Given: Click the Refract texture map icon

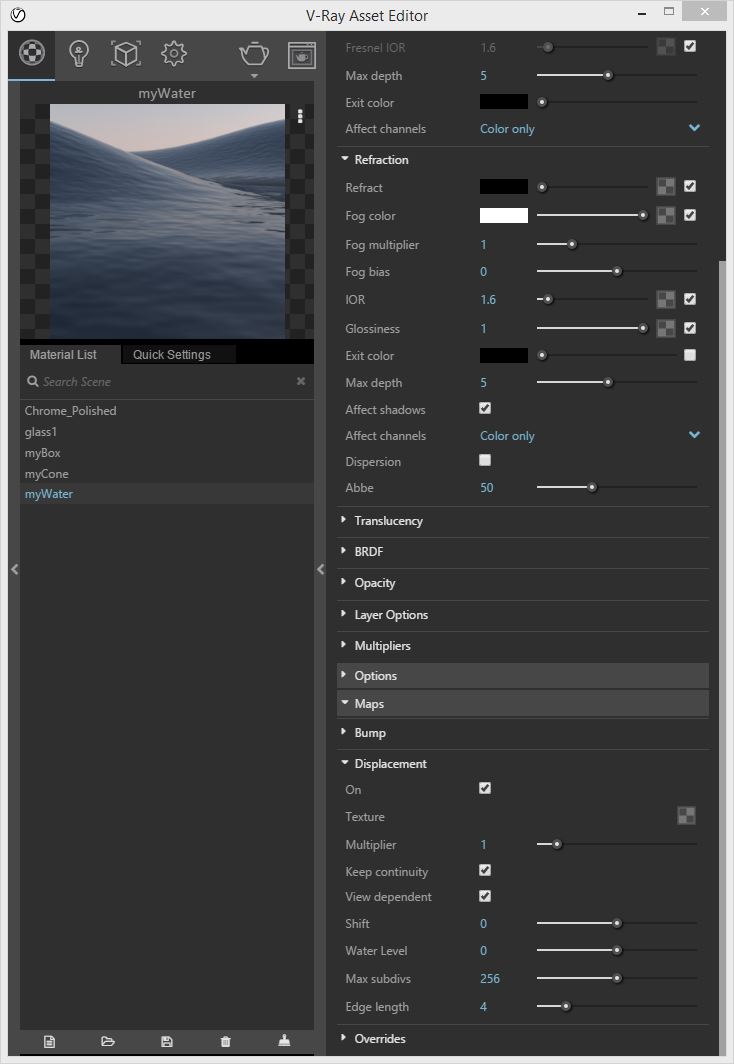Looking at the screenshot, I should [x=666, y=187].
